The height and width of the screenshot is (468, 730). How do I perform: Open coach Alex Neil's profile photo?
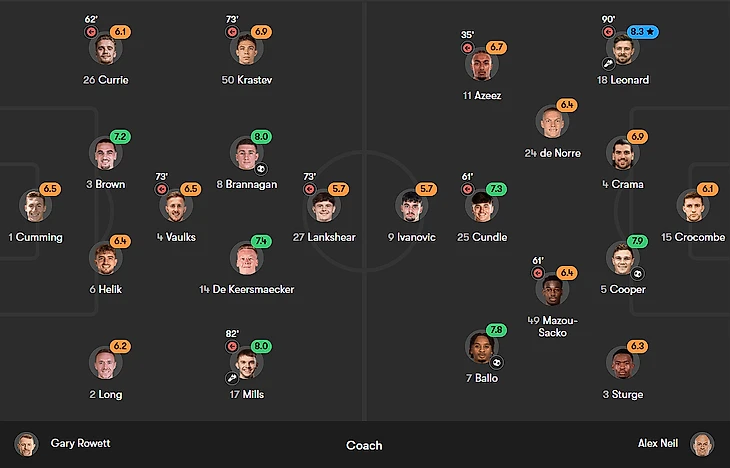[703, 444]
